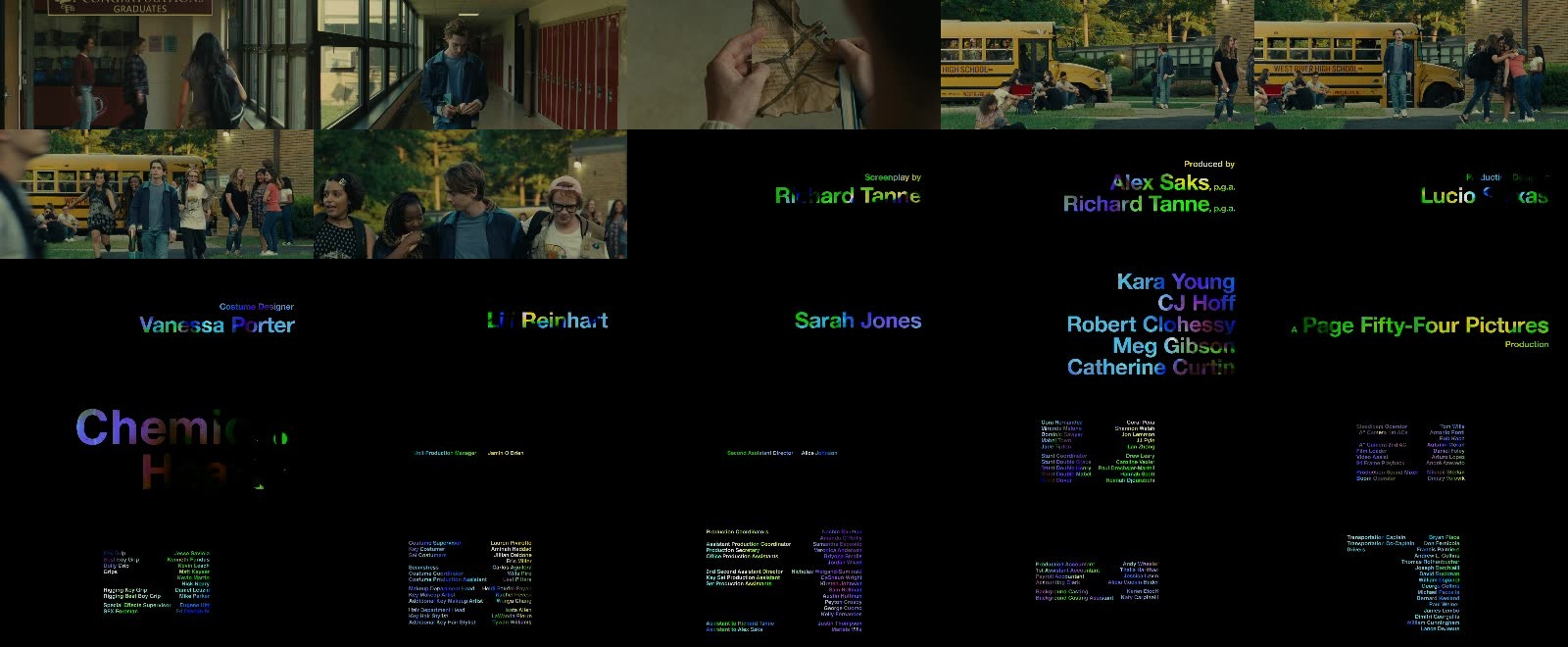Click the 'Screenplay by' label
Screen dimensions: 1568x647
tap(893, 177)
